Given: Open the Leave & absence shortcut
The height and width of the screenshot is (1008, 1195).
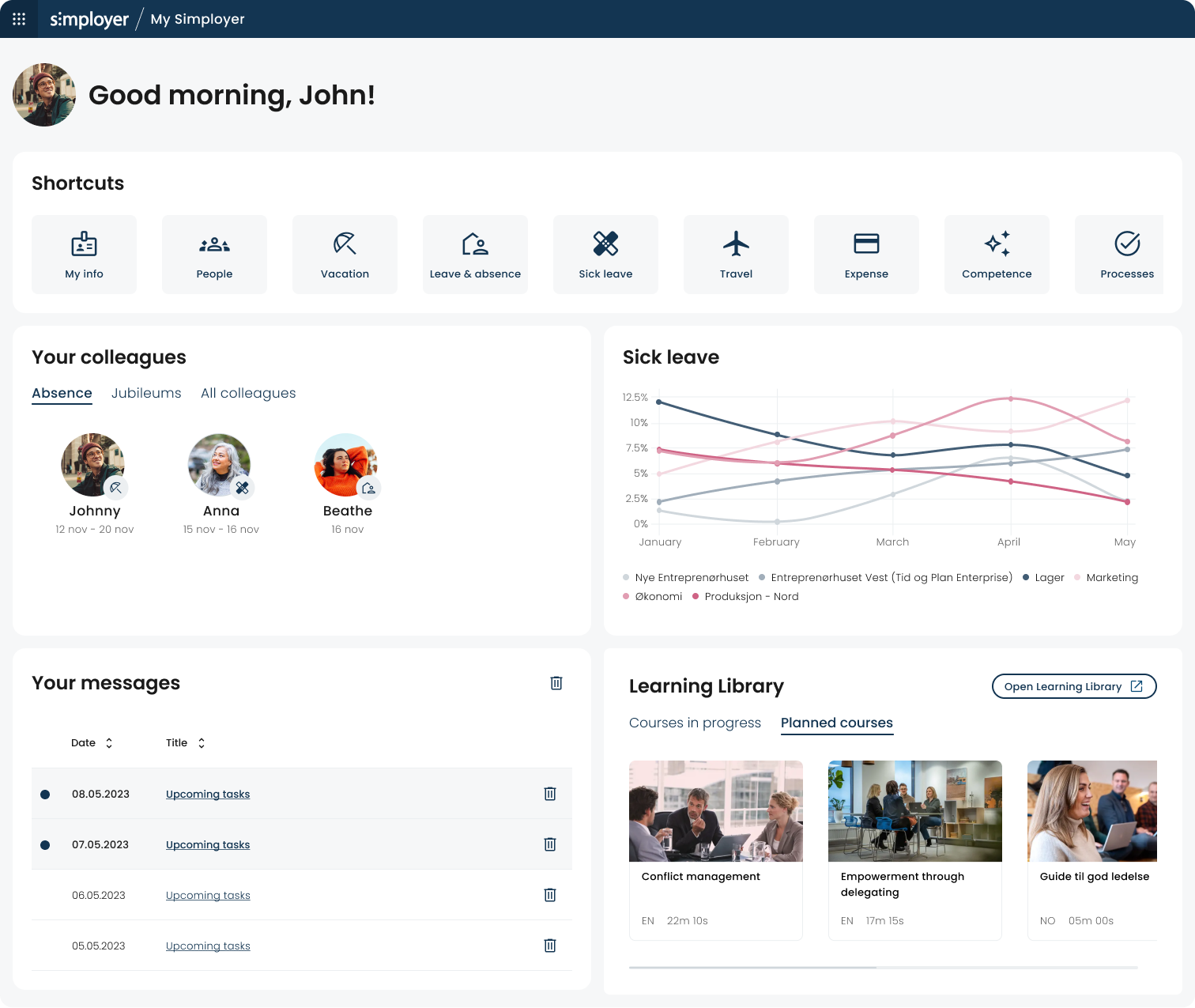Looking at the screenshot, I should tap(475, 255).
